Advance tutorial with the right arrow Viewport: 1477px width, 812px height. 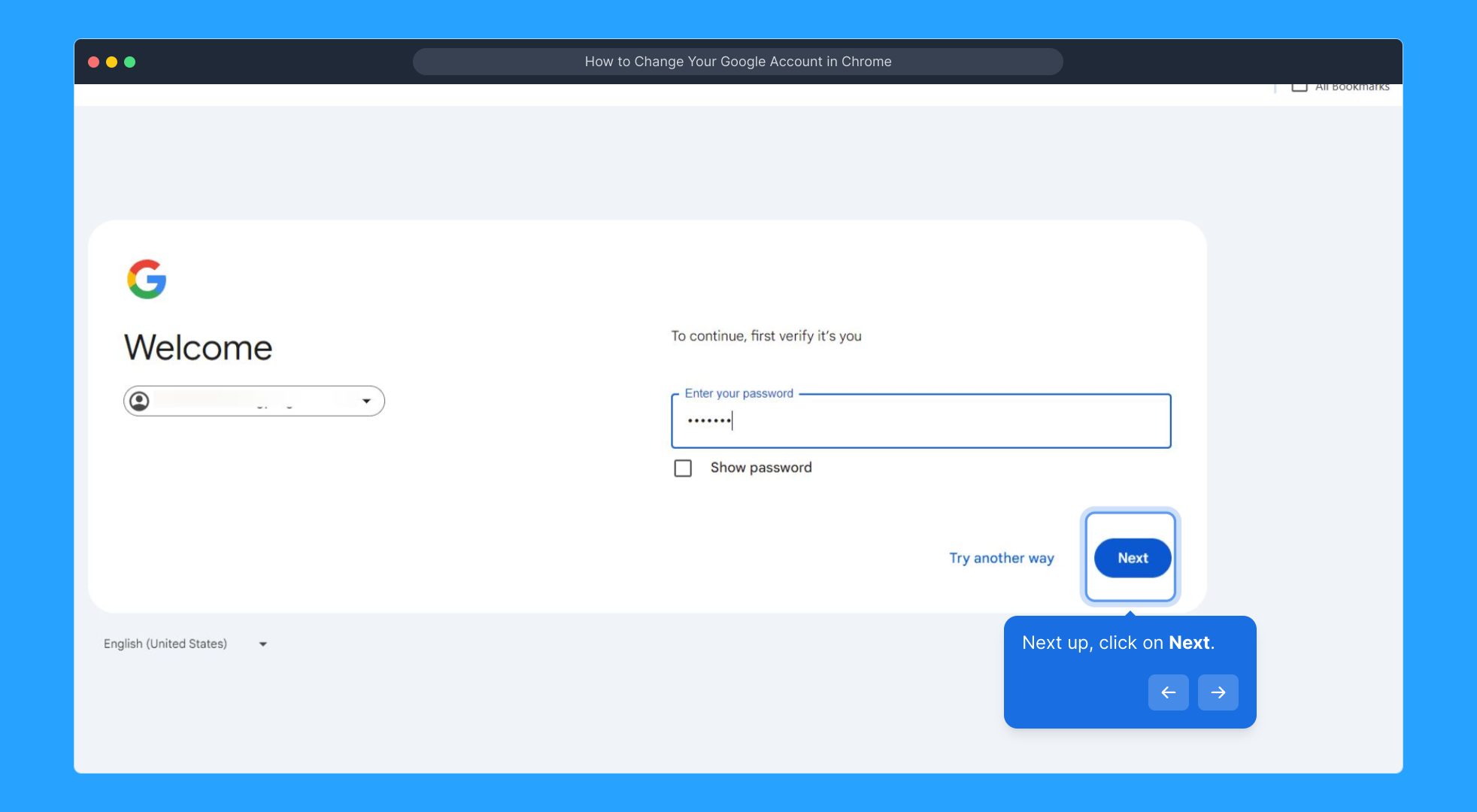[1218, 692]
